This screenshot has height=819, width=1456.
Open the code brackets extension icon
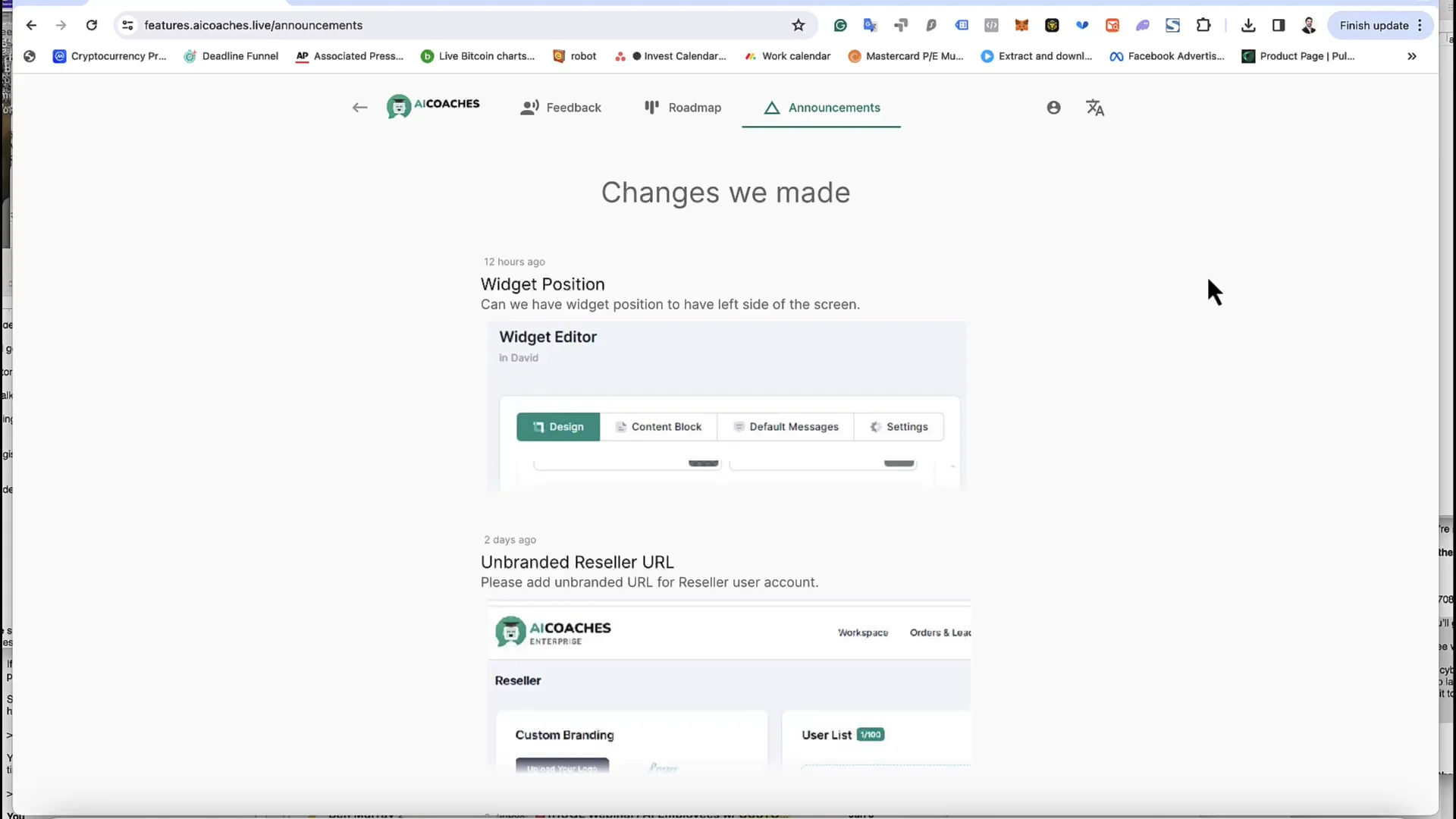pos(991,25)
